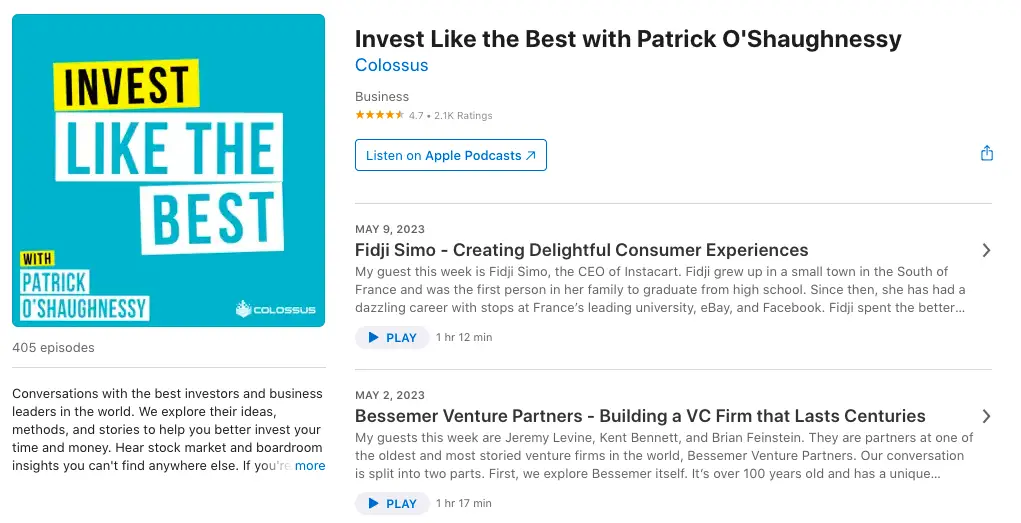Select the Business category label
This screenshot has height=523, width=1021.
tap(382, 96)
